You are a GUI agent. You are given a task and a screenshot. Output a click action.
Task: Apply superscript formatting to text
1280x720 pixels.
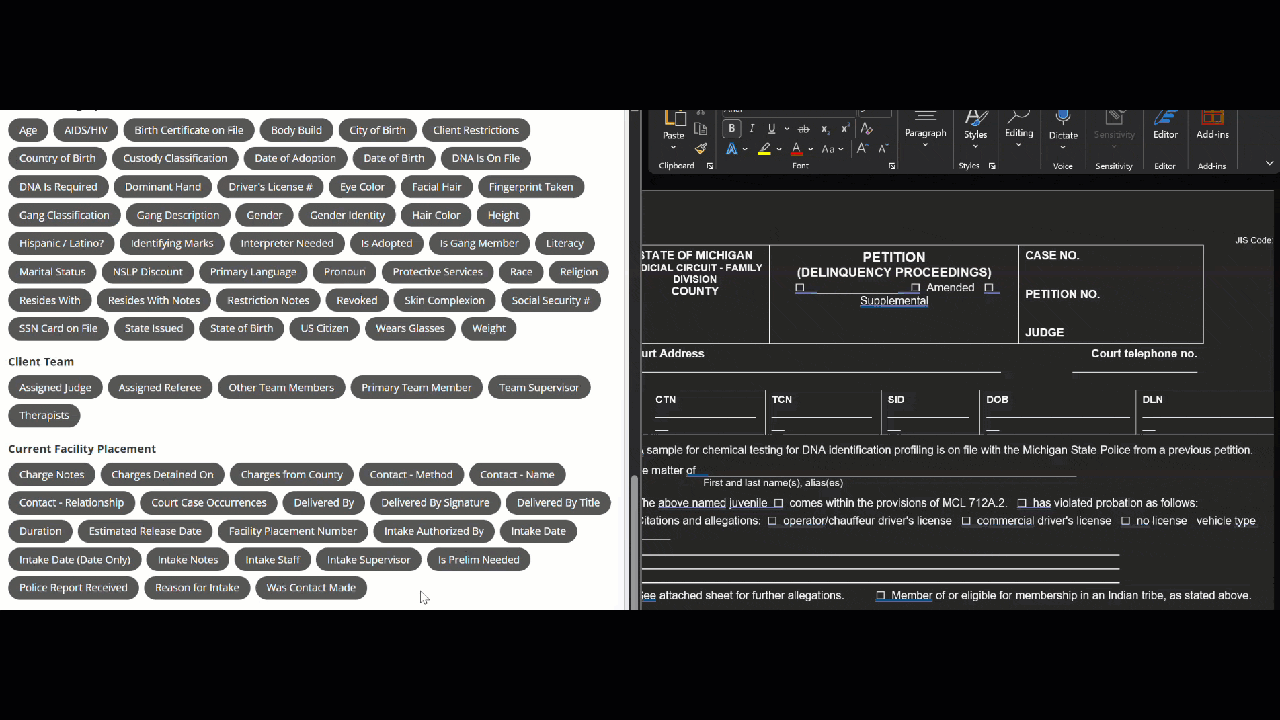click(x=845, y=129)
